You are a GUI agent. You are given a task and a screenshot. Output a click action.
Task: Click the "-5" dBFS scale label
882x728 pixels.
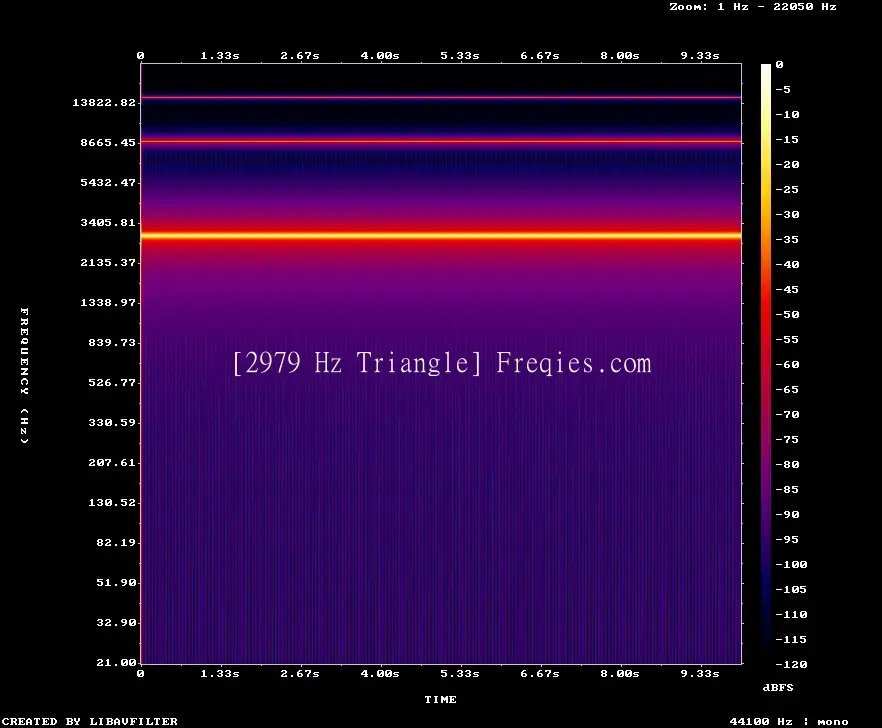point(783,89)
